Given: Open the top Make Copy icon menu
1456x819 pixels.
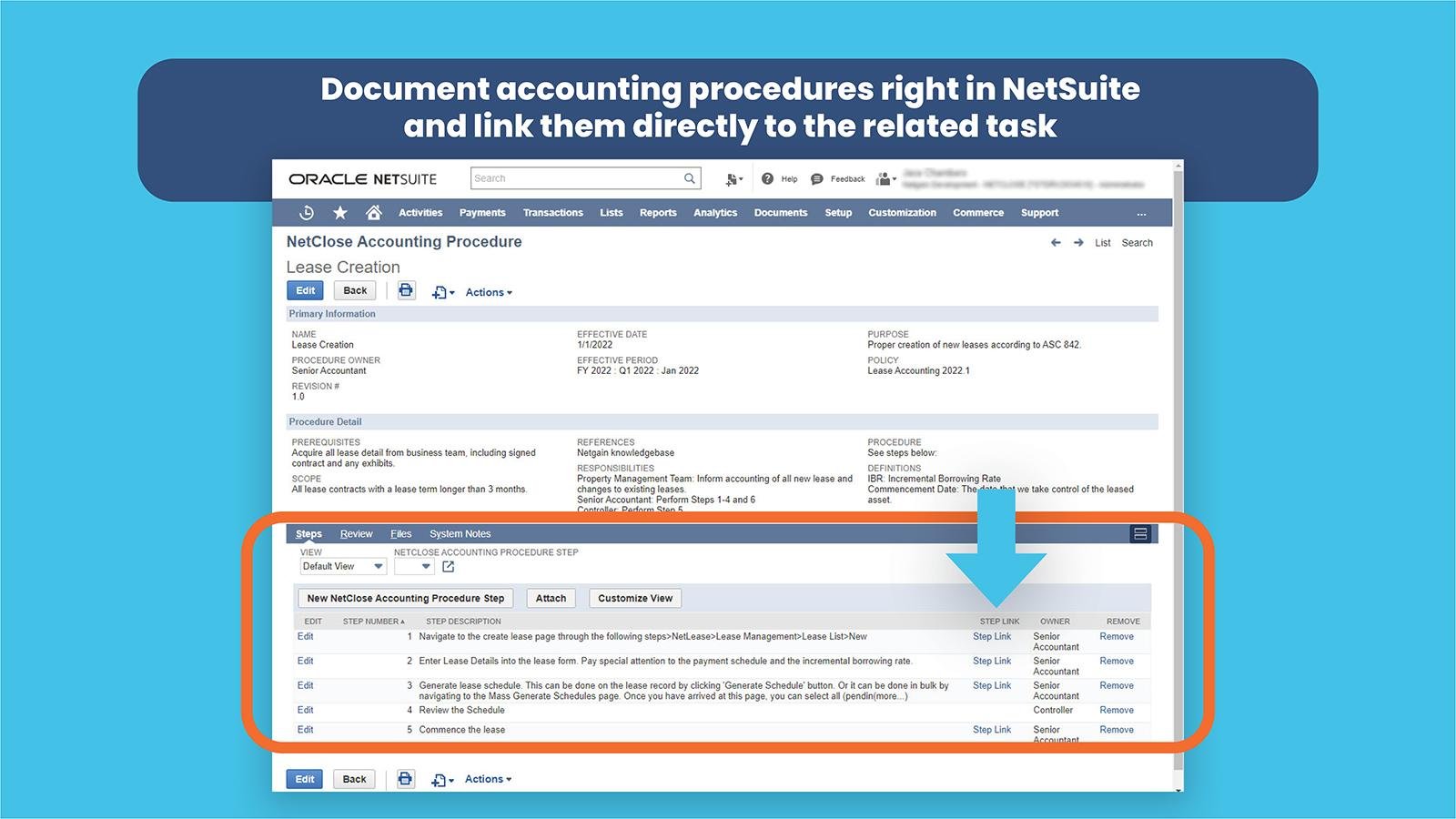Looking at the screenshot, I should [x=443, y=292].
